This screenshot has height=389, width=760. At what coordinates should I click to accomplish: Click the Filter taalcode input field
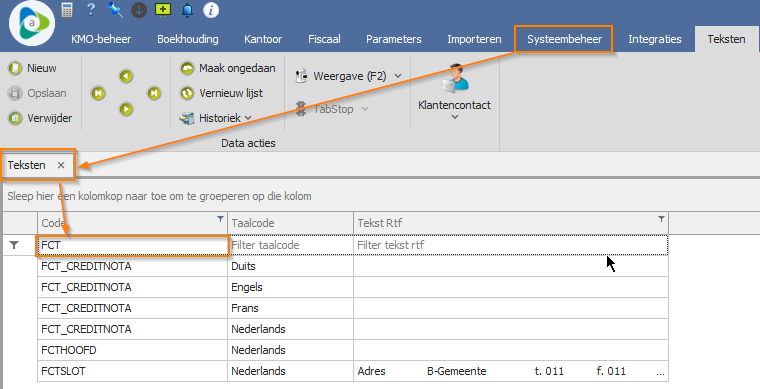[290, 245]
